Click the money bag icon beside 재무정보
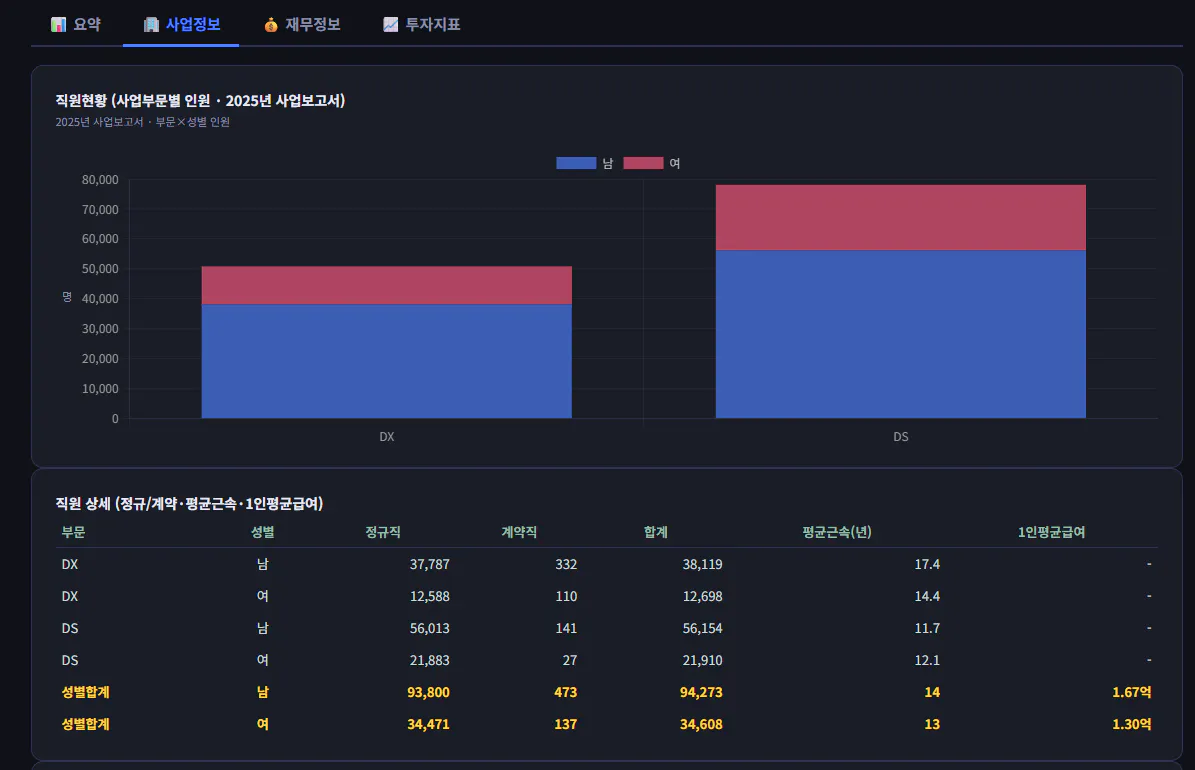1195x770 pixels. (x=271, y=24)
